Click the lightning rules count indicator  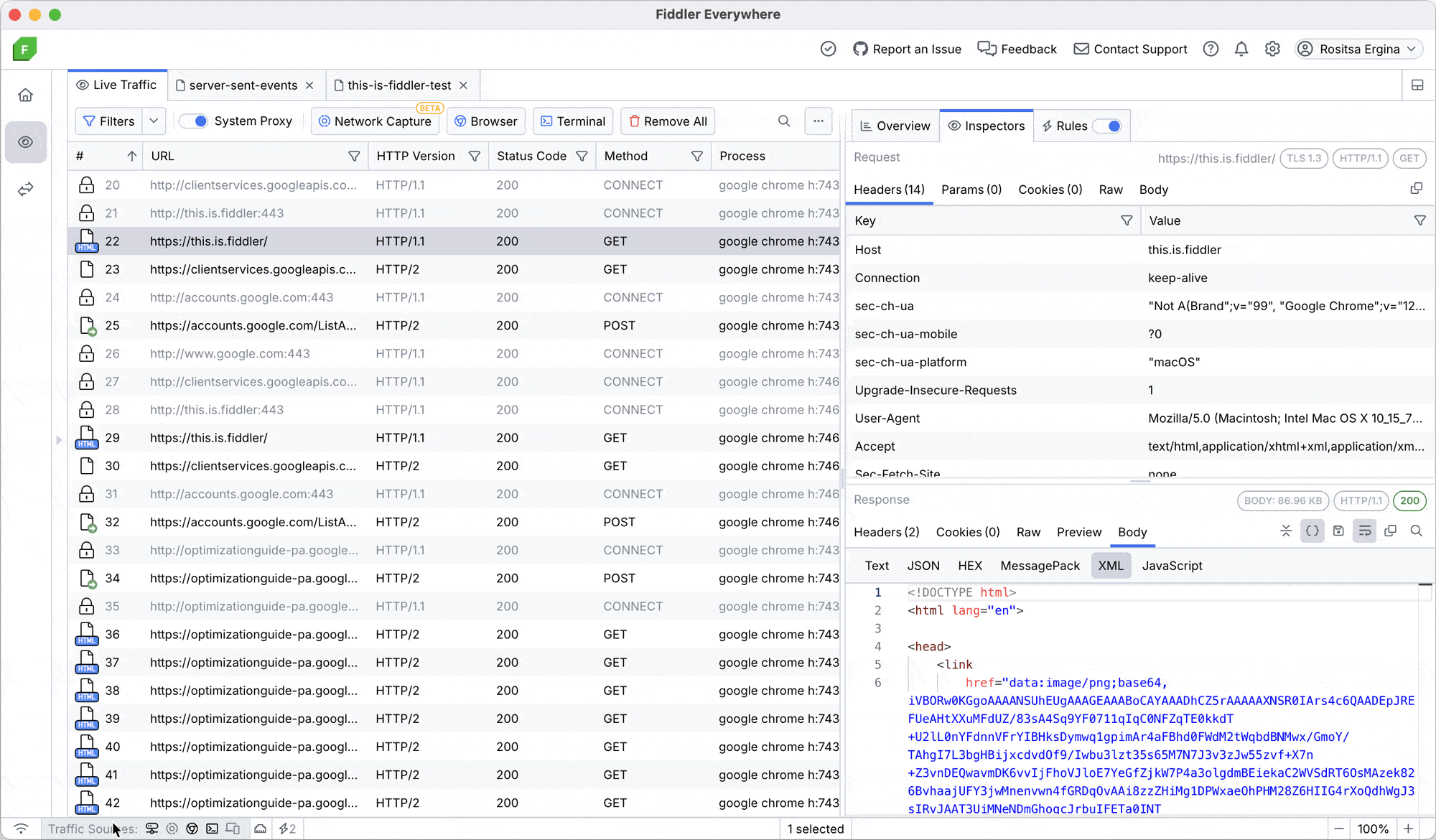pyautogui.click(x=288, y=829)
